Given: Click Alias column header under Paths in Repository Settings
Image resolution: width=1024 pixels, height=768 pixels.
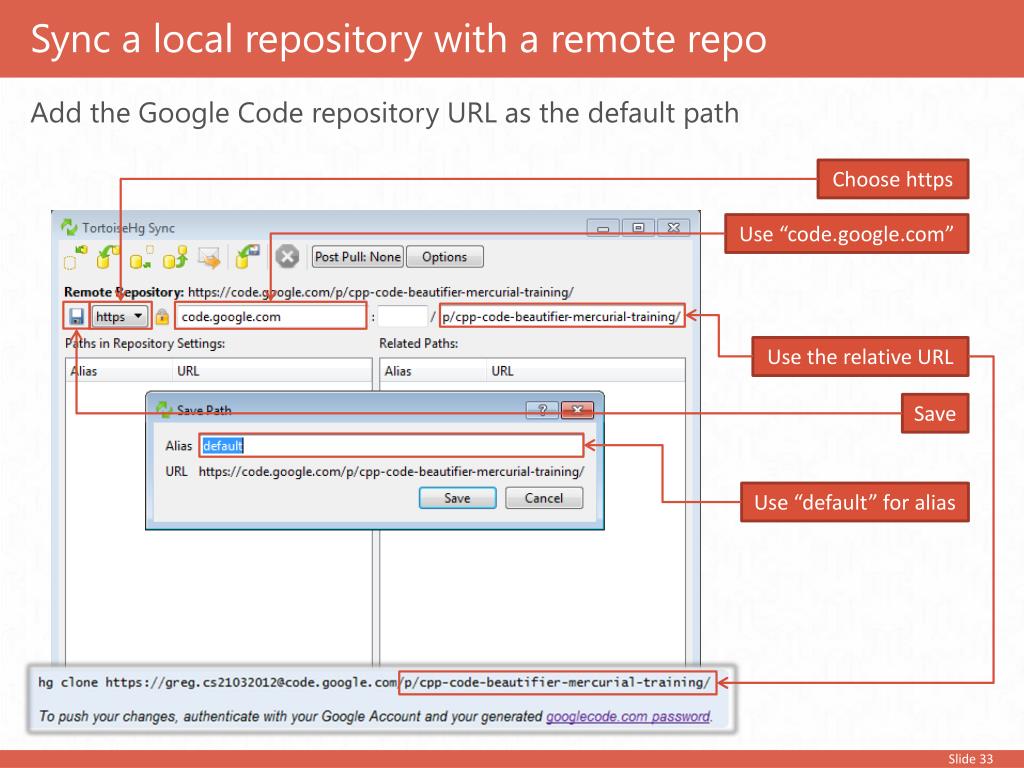Looking at the screenshot, I should (119, 371).
